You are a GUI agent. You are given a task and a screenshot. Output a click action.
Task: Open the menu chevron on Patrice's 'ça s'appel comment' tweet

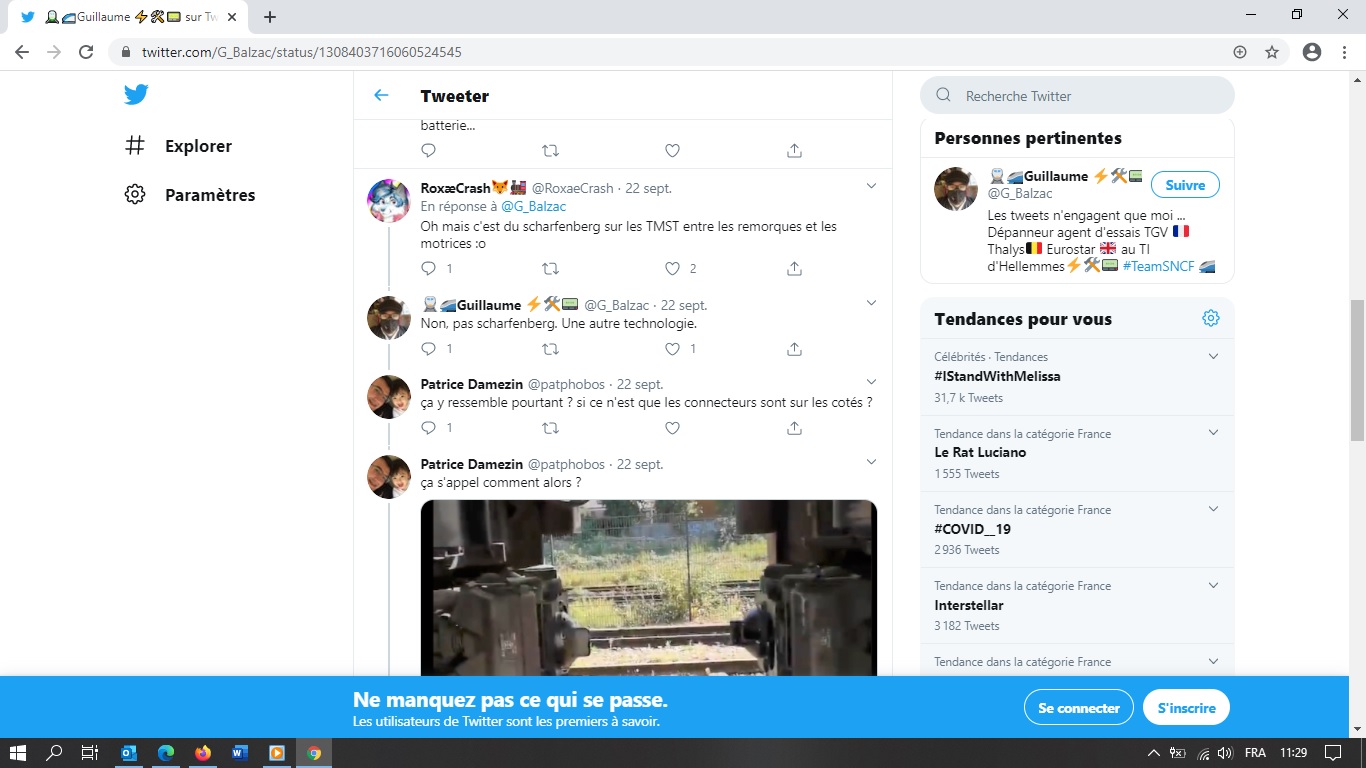click(871, 463)
